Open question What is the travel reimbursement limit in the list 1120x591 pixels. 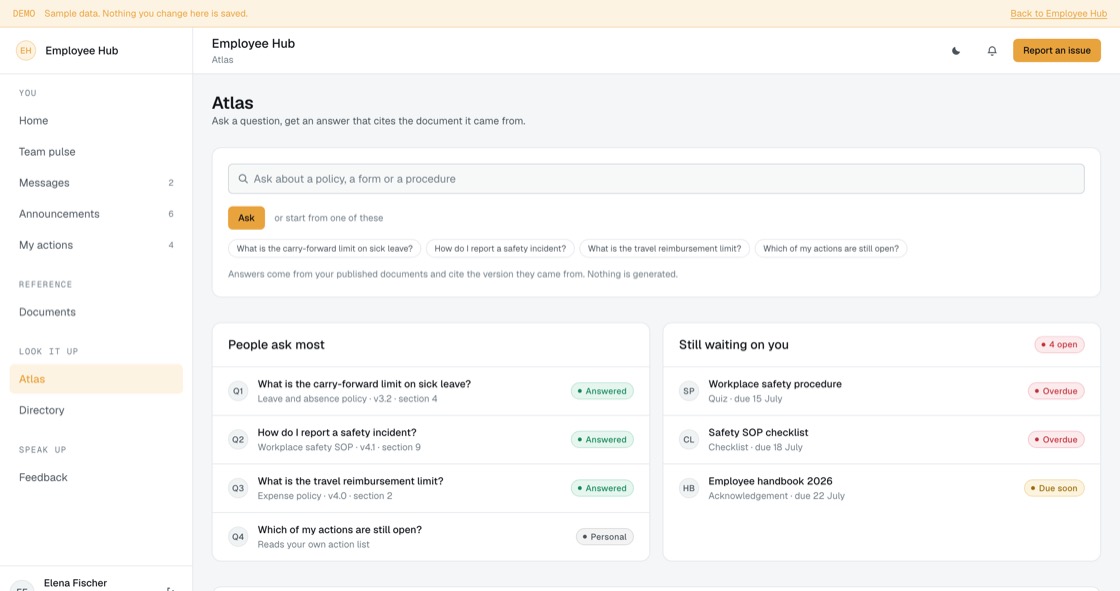431,488
